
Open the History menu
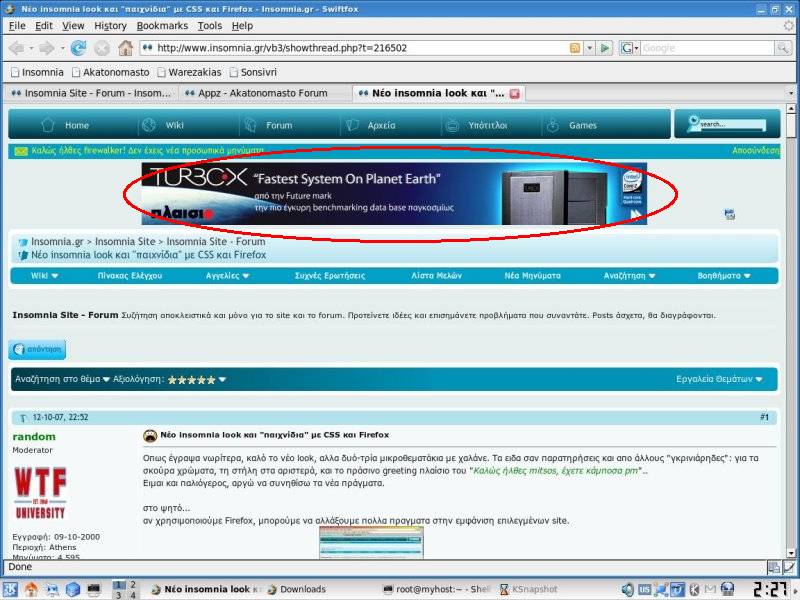(x=110, y=26)
